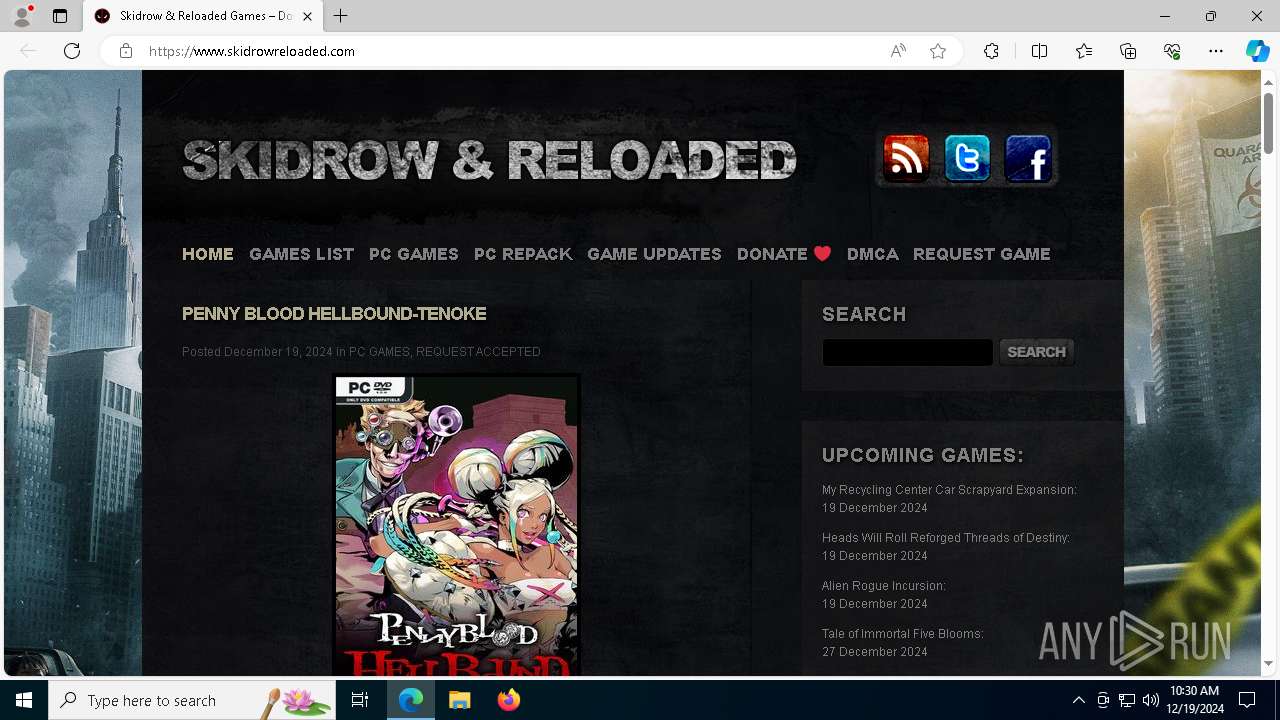1280x720 pixels.
Task: Add this page to favorites star
Action: 938,51
